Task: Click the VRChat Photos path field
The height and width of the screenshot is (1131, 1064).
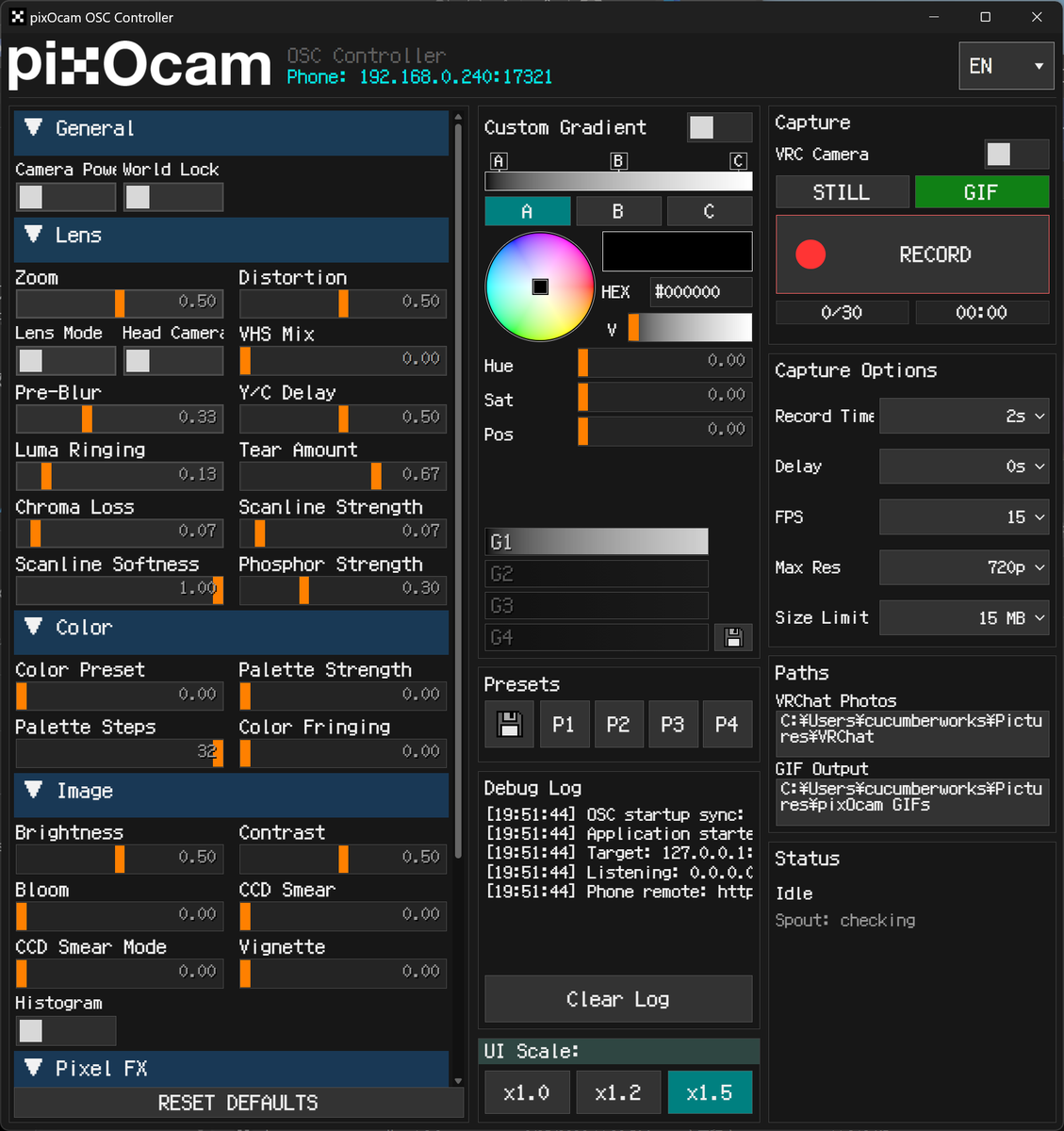Action: 912,733
